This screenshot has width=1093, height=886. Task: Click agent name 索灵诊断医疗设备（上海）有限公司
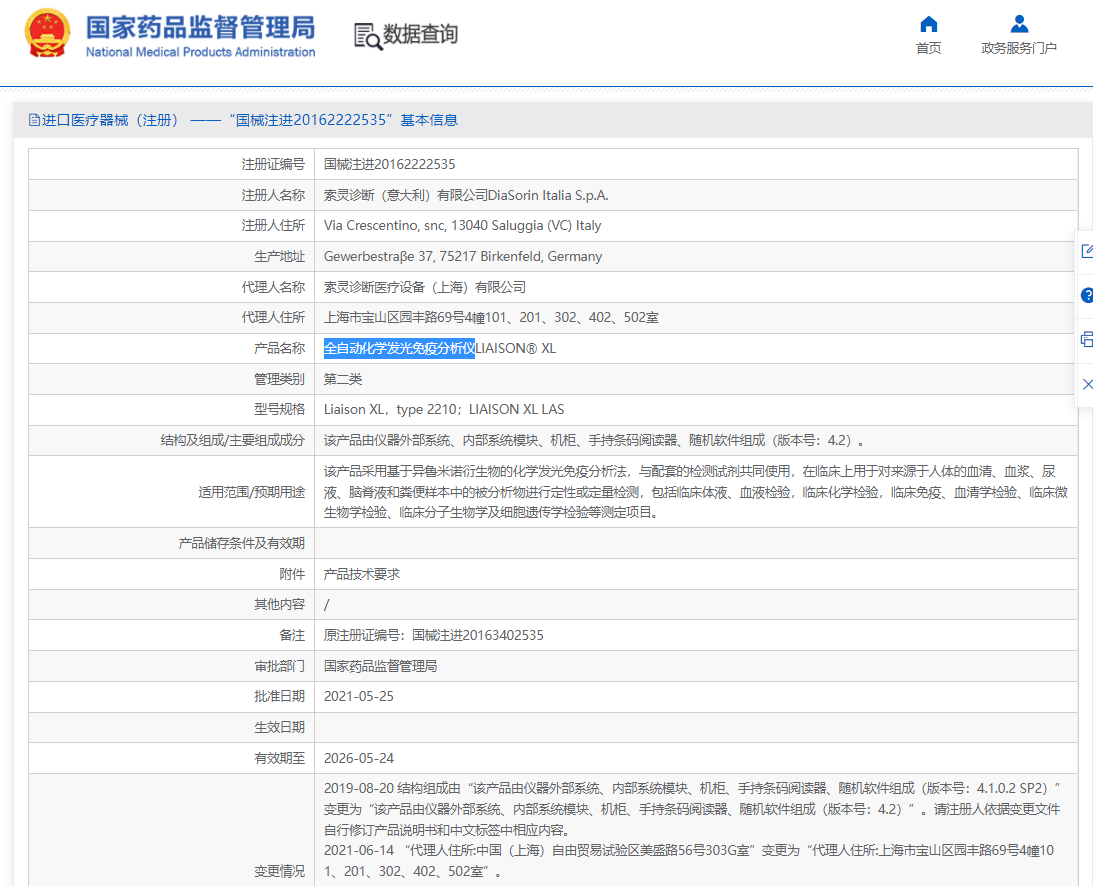coord(425,287)
